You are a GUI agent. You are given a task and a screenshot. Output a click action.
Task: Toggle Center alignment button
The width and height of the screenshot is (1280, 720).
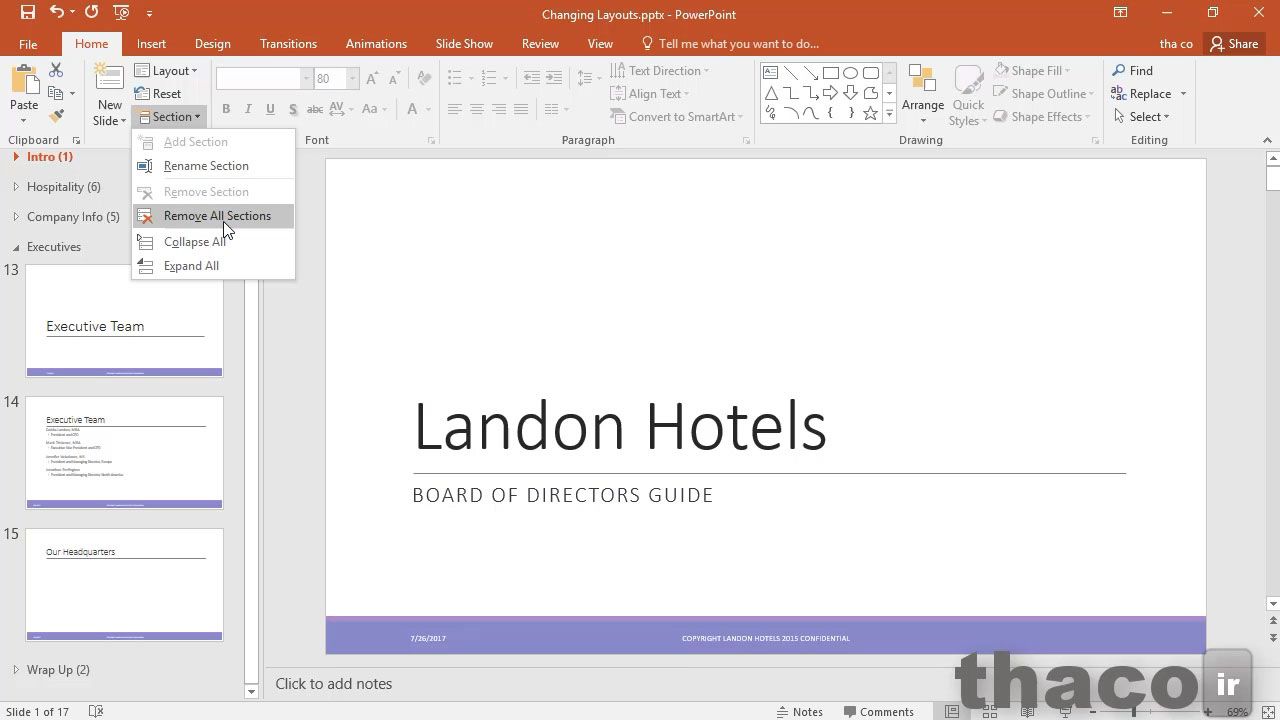pos(476,109)
